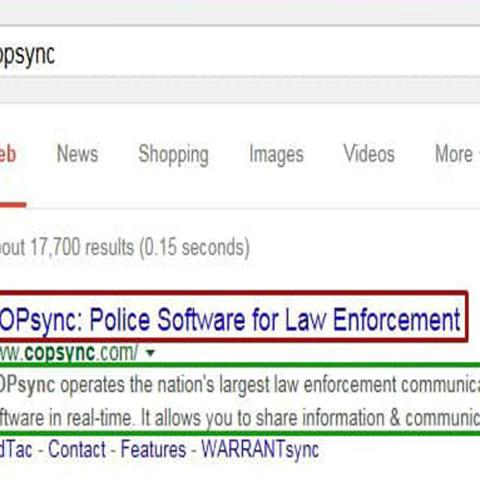The width and height of the screenshot is (480, 480).
Task: Click the search box containing copsync
Action: pos(240,51)
